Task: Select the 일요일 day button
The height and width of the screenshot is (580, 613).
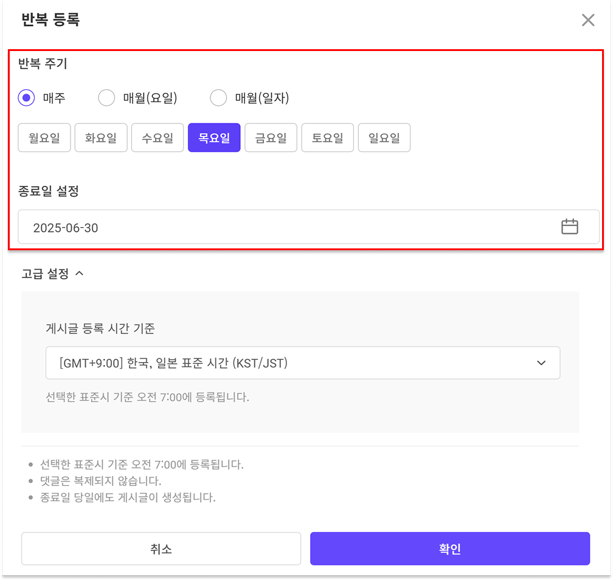Action: (x=384, y=138)
